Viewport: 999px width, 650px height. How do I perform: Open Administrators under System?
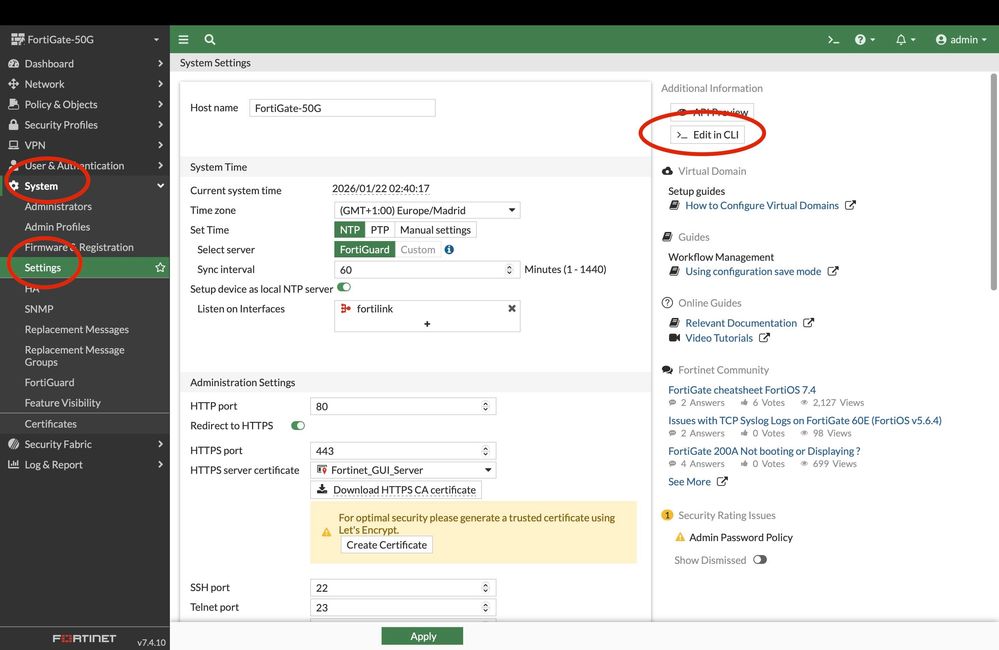pyautogui.click(x=58, y=206)
